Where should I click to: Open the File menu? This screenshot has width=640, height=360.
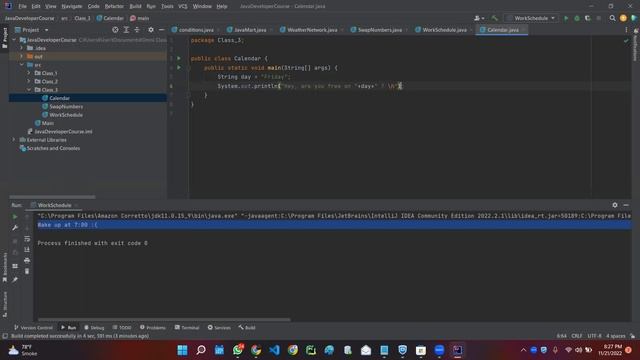pyautogui.click(x=22, y=6)
